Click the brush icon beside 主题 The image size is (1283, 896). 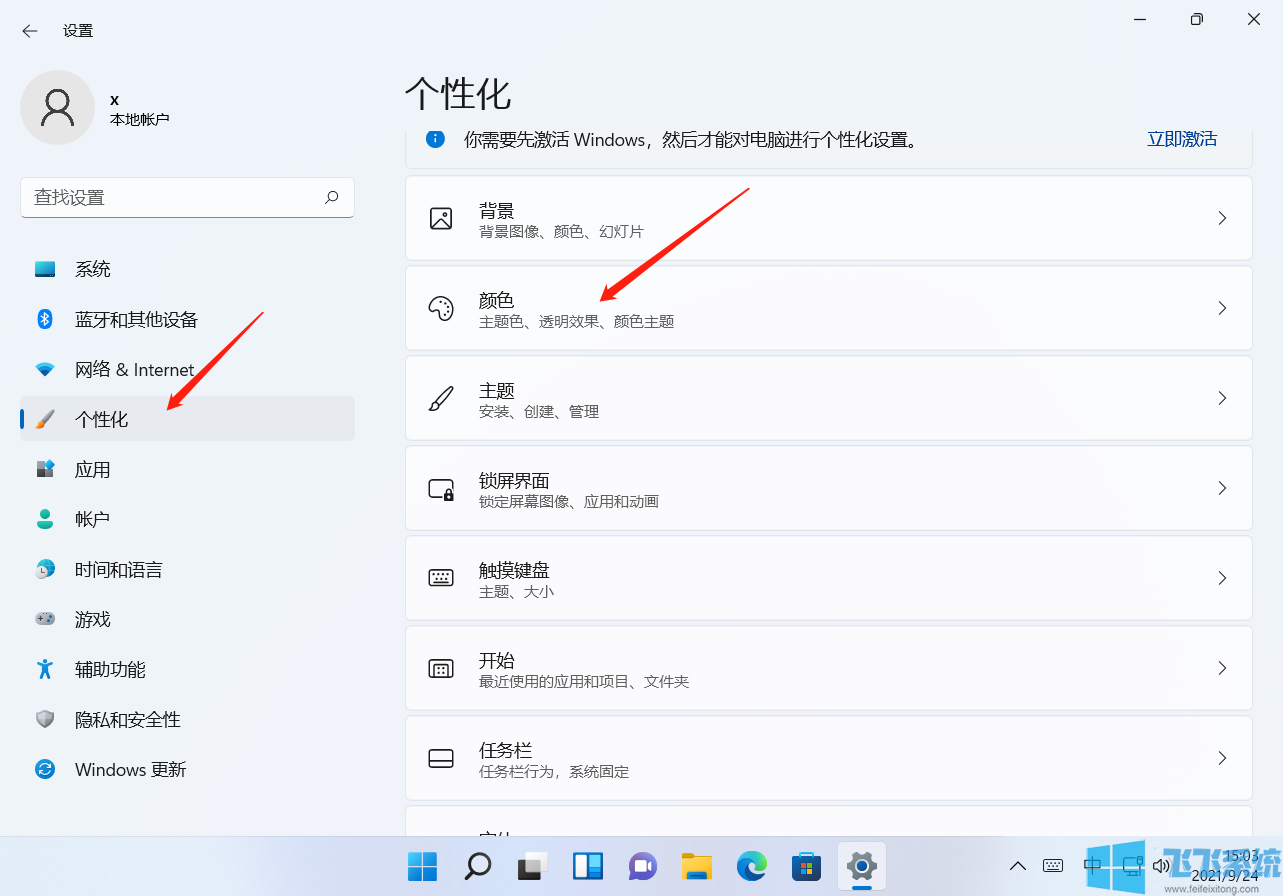coord(440,398)
